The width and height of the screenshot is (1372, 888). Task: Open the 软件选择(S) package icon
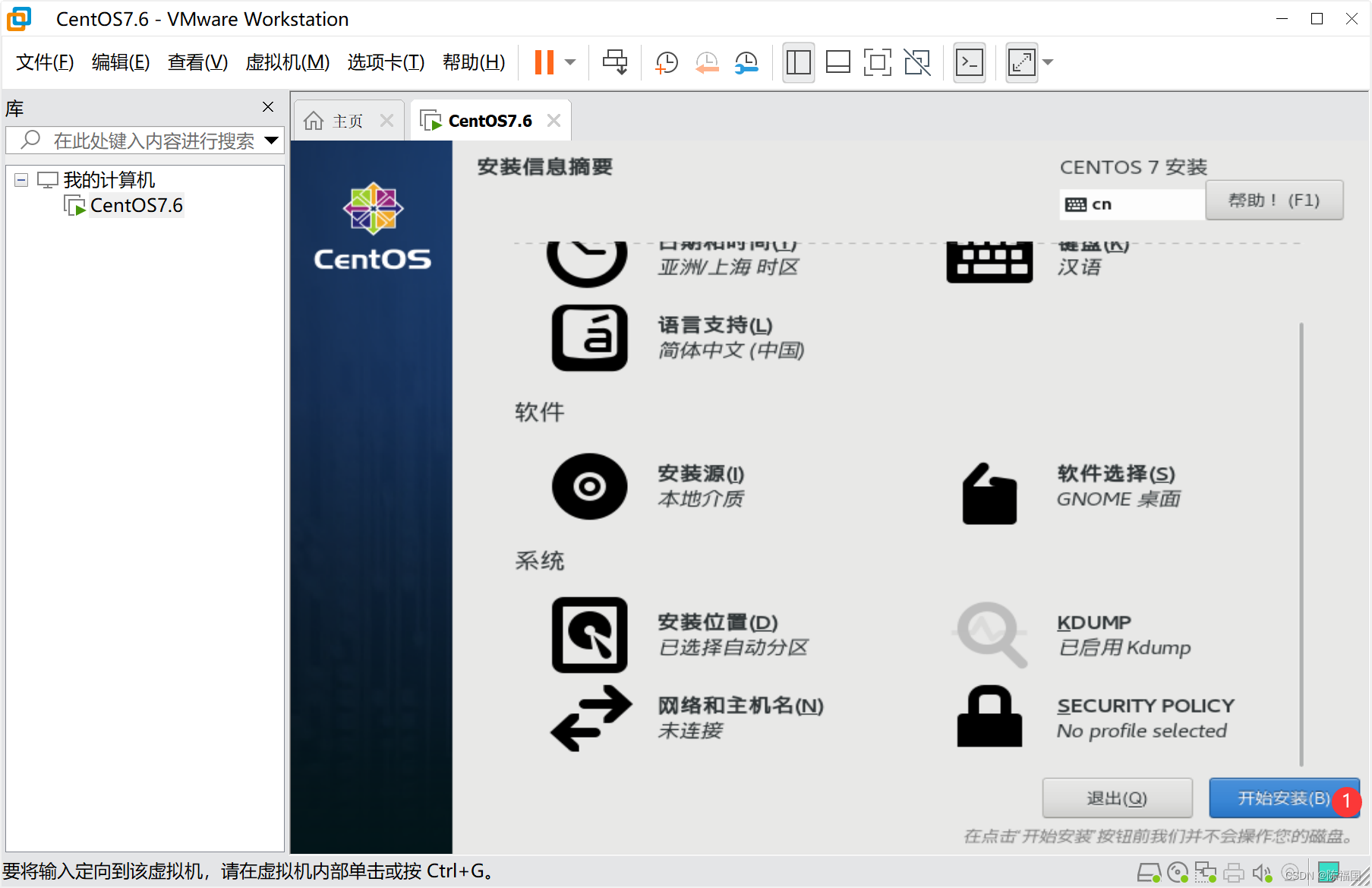(x=989, y=494)
